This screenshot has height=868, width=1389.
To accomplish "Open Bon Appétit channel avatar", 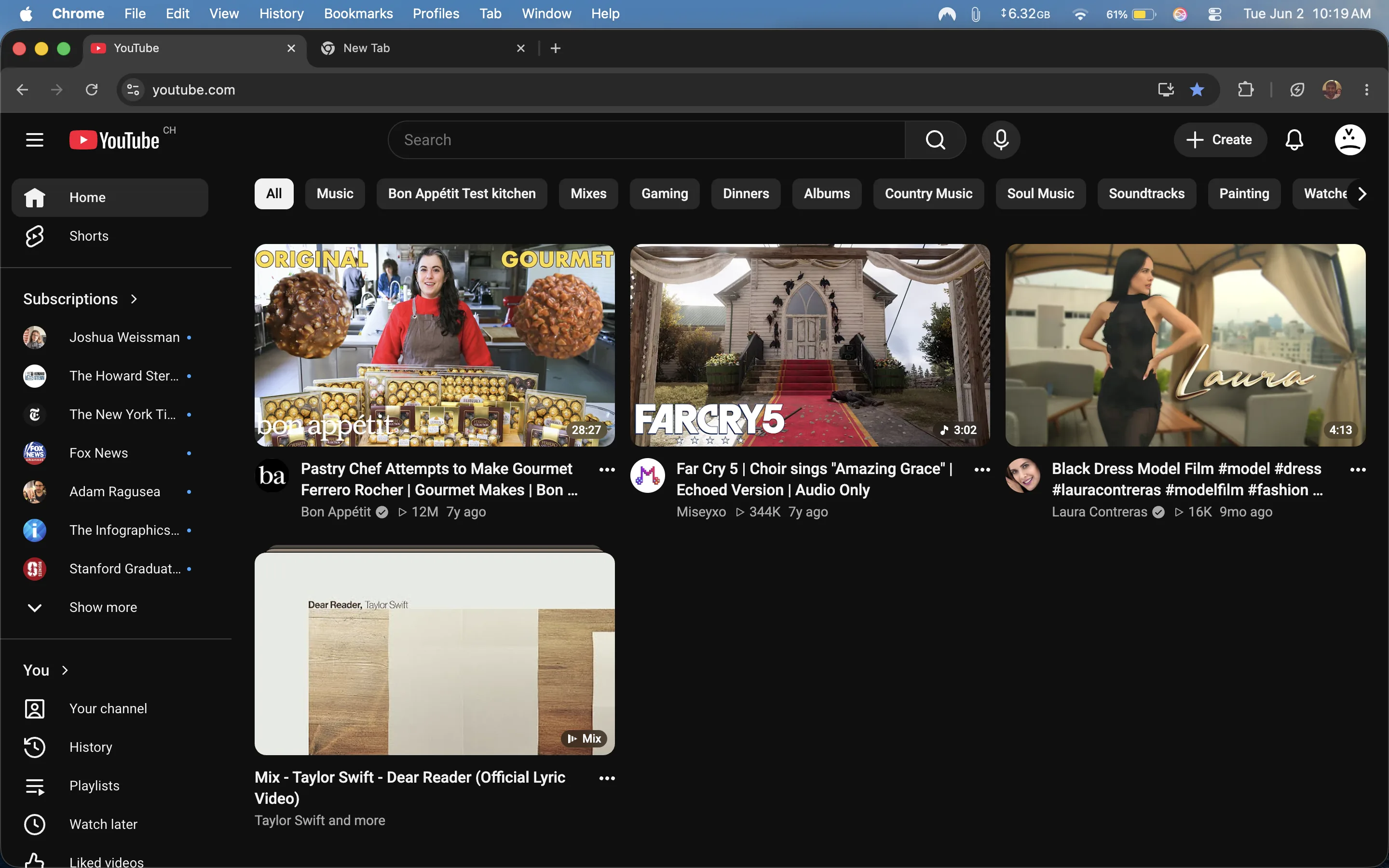I will pos(272,475).
